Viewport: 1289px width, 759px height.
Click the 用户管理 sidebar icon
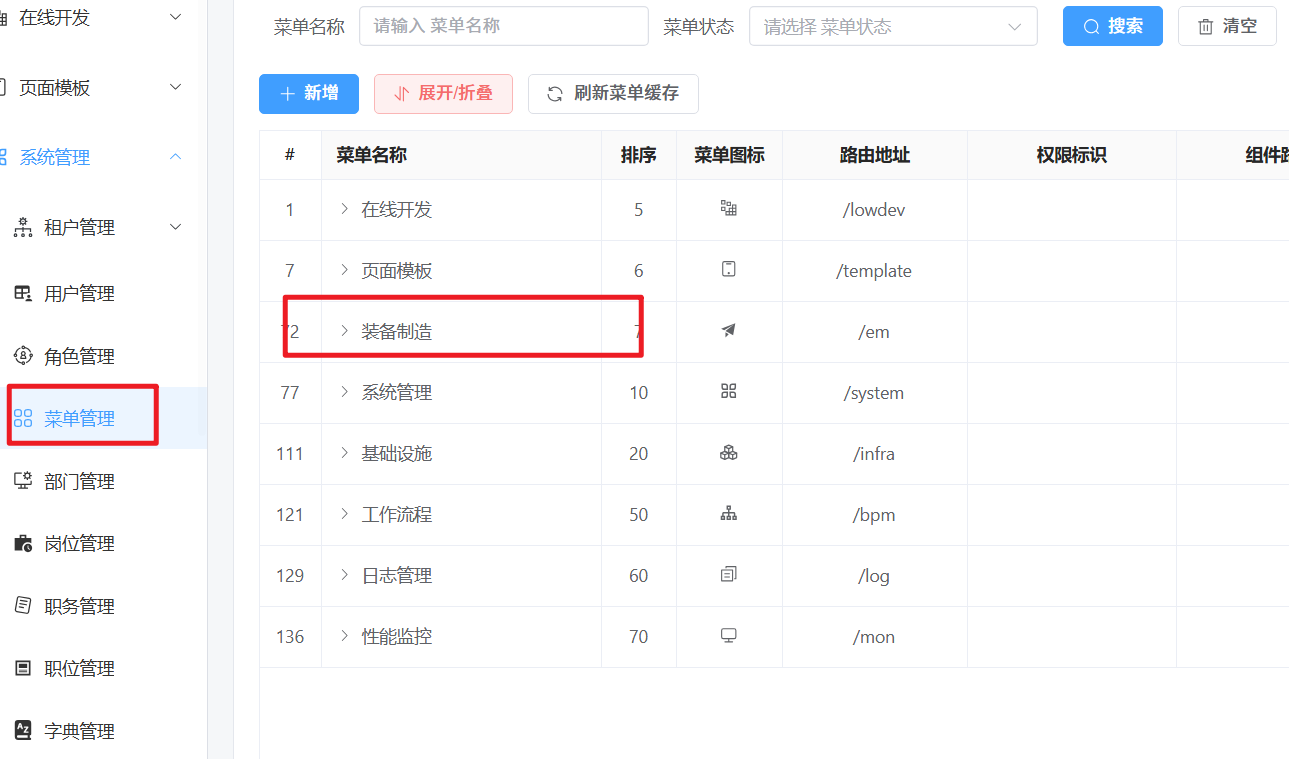tap(22, 293)
